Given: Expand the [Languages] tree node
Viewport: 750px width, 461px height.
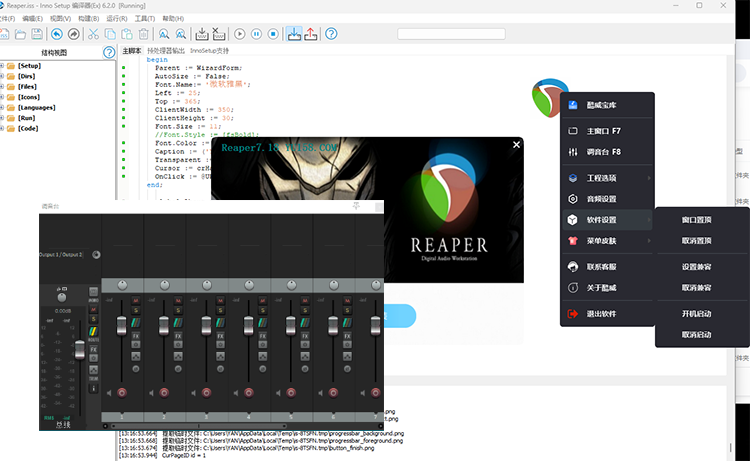Looking at the screenshot, I should tap(2, 108).
